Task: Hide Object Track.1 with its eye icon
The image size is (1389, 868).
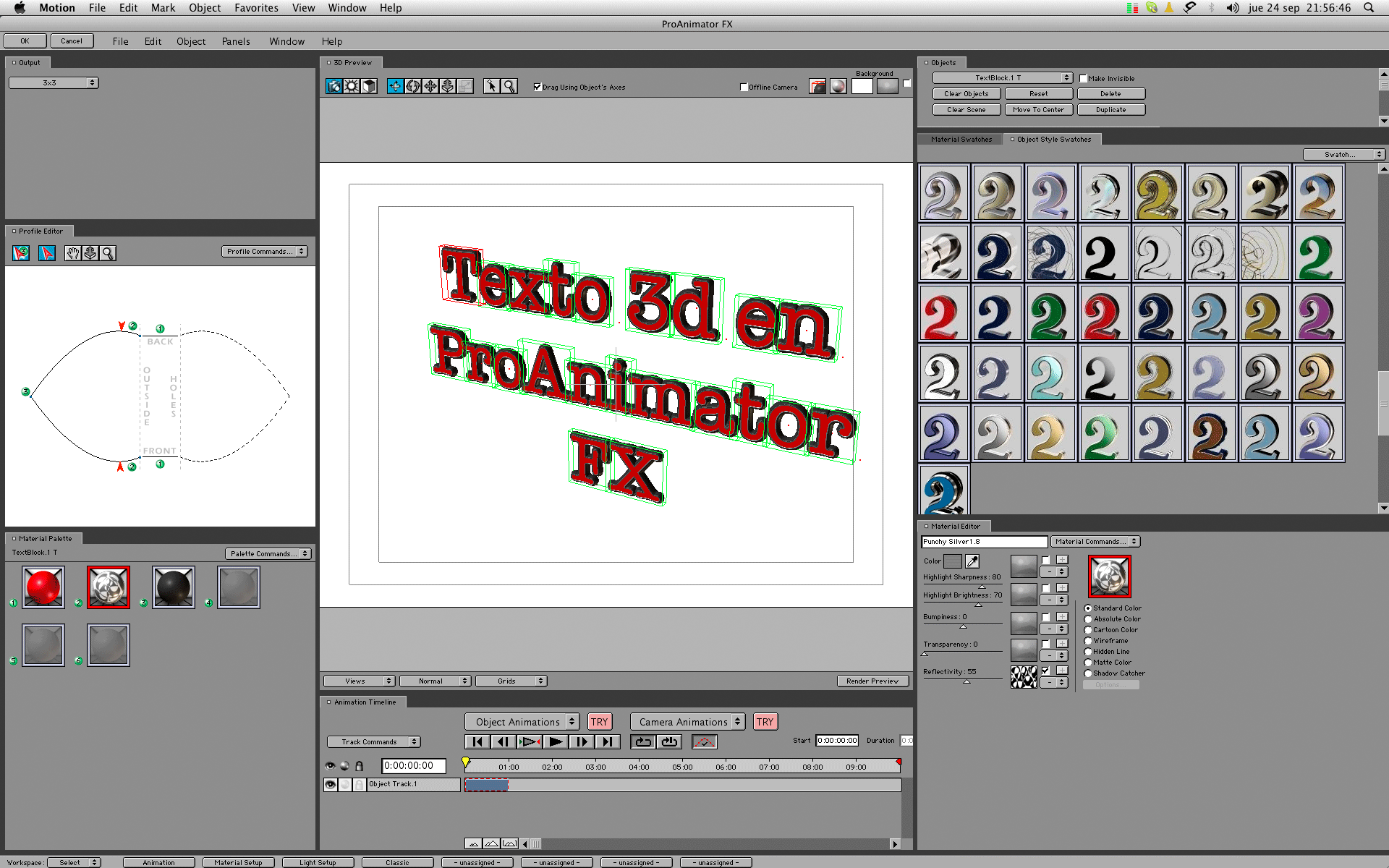Action: 331,784
